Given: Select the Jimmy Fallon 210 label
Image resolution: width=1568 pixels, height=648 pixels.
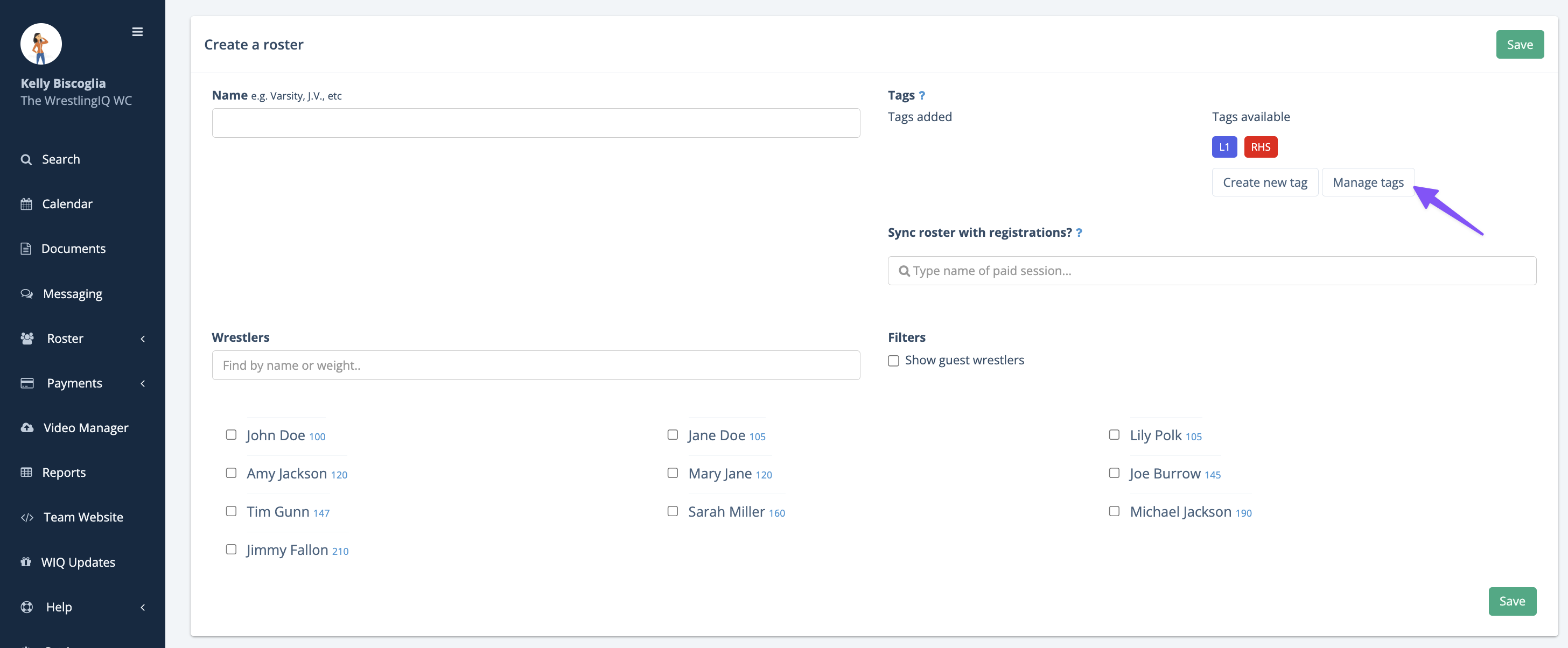Looking at the screenshot, I should pyautogui.click(x=297, y=551).
